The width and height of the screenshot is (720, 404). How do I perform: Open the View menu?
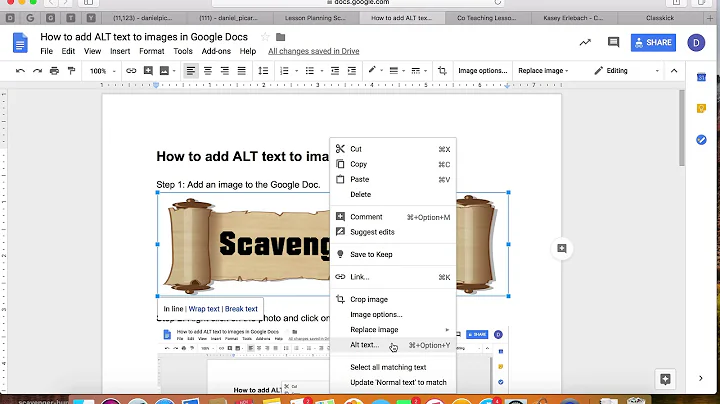(92, 51)
